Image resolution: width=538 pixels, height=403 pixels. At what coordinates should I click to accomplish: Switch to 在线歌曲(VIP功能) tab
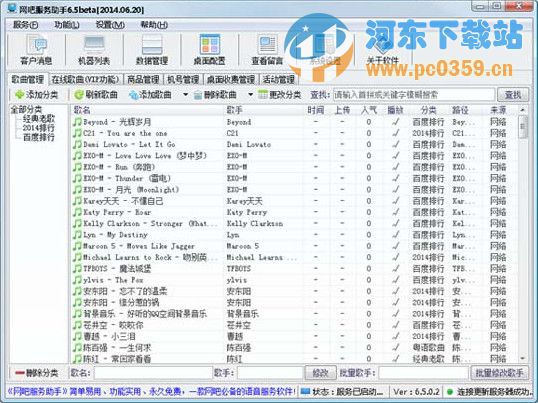tap(85, 80)
